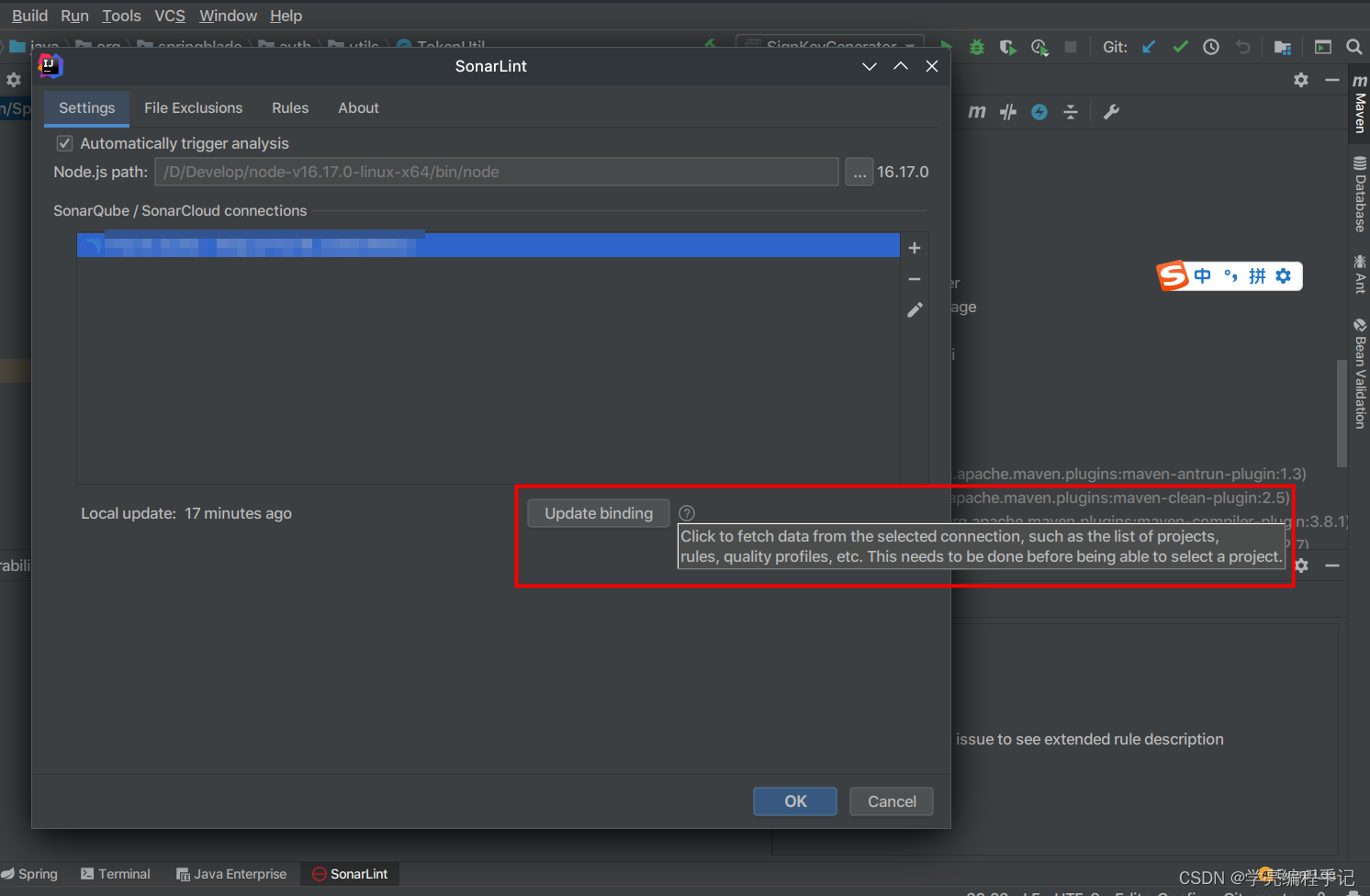Commit changes with the green checkmark icon
The height and width of the screenshot is (896, 1370).
point(1180,47)
